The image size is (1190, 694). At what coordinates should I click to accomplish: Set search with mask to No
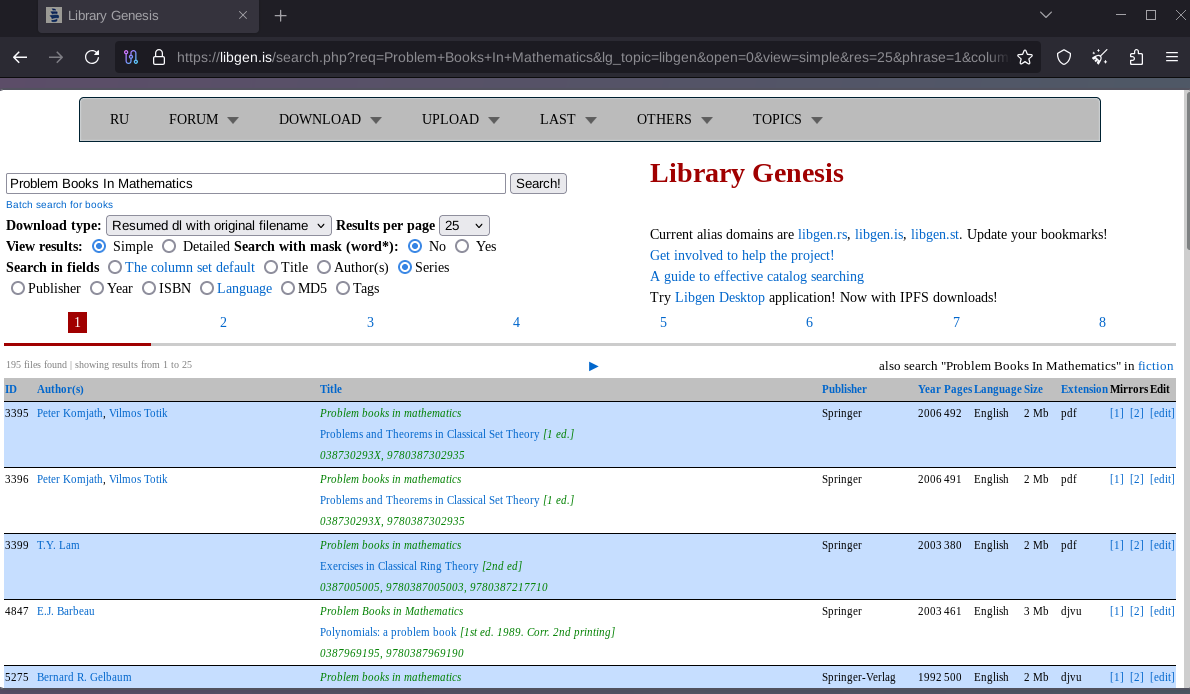pos(414,246)
